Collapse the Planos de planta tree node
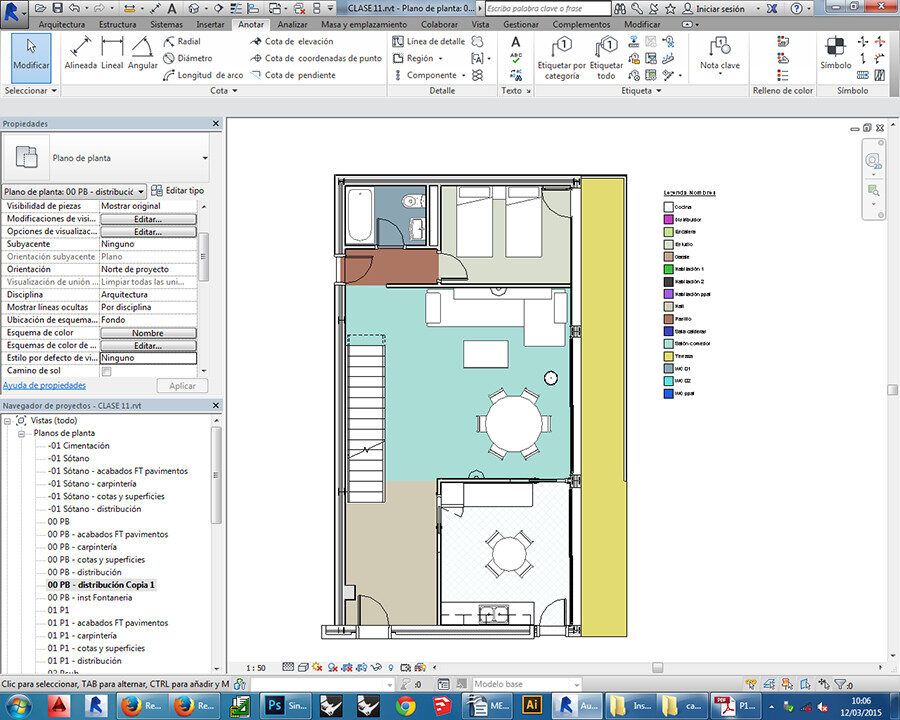This screenshot has width=900, height=720. pos(21,433)
